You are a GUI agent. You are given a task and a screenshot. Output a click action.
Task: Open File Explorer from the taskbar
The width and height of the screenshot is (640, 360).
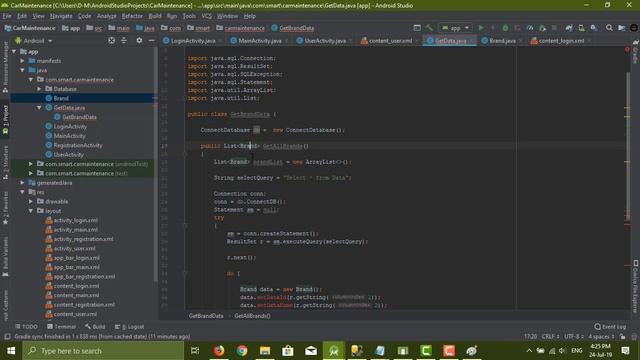[x=265, y=351]
